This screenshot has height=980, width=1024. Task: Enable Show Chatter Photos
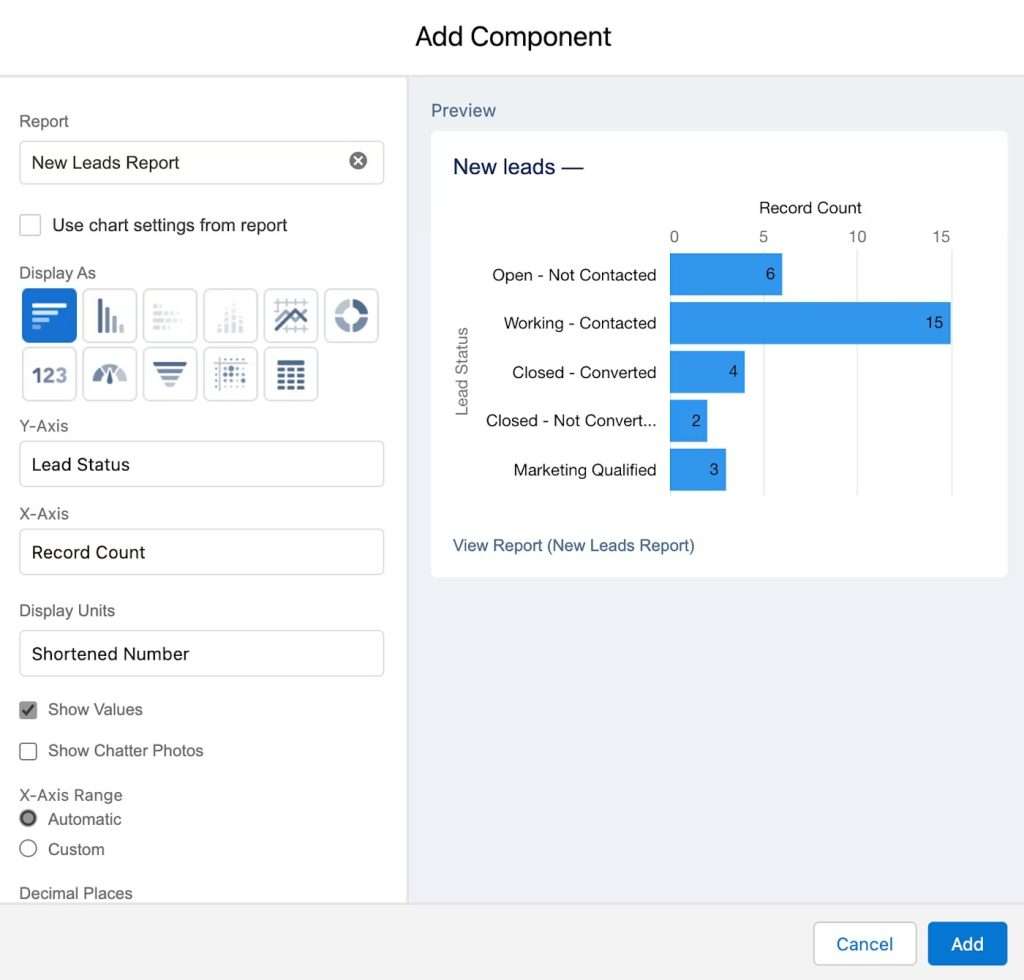point(28,751)
